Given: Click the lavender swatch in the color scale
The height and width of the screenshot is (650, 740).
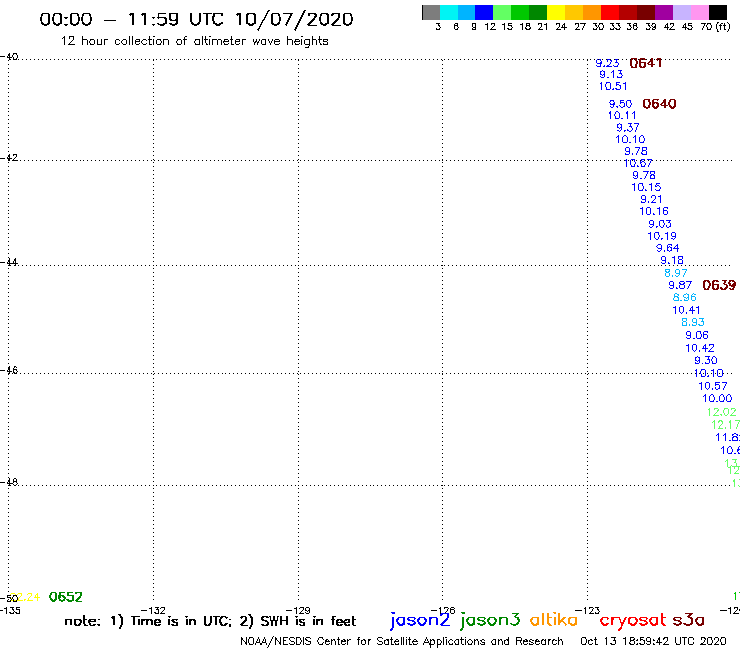Looking at the screenshot, I should 681,12.
